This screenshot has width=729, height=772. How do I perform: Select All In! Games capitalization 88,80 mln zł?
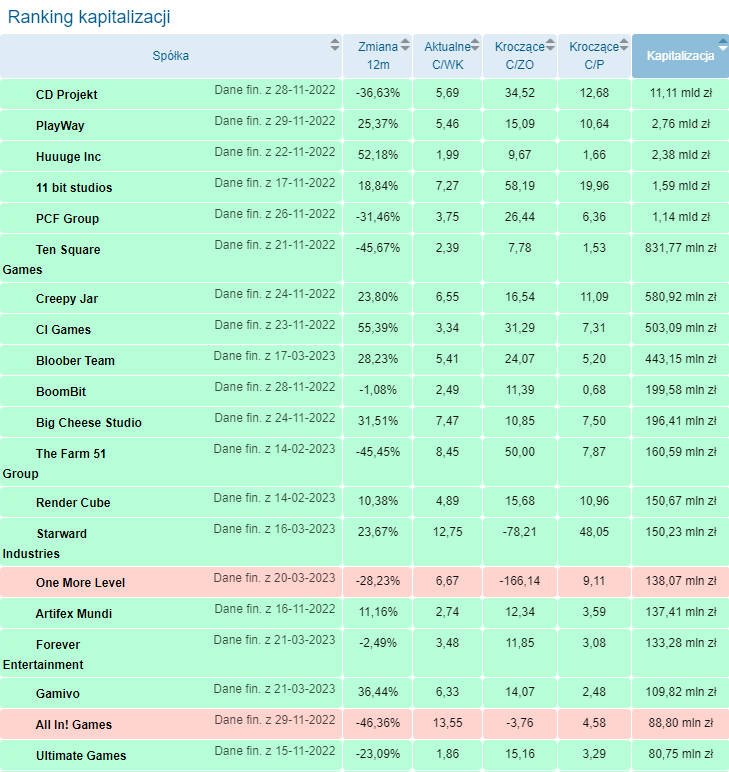click(681, 724)
